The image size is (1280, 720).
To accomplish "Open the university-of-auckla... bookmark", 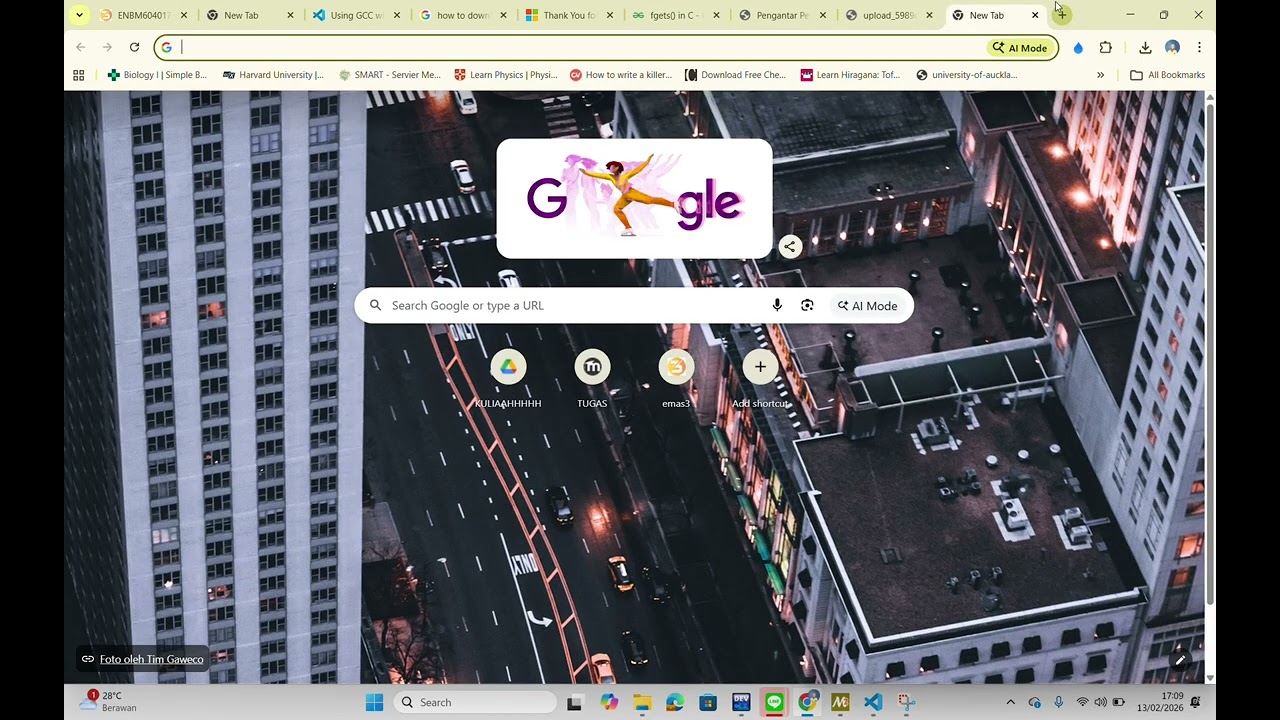I will pyautogui.click(x=967, y=75).
